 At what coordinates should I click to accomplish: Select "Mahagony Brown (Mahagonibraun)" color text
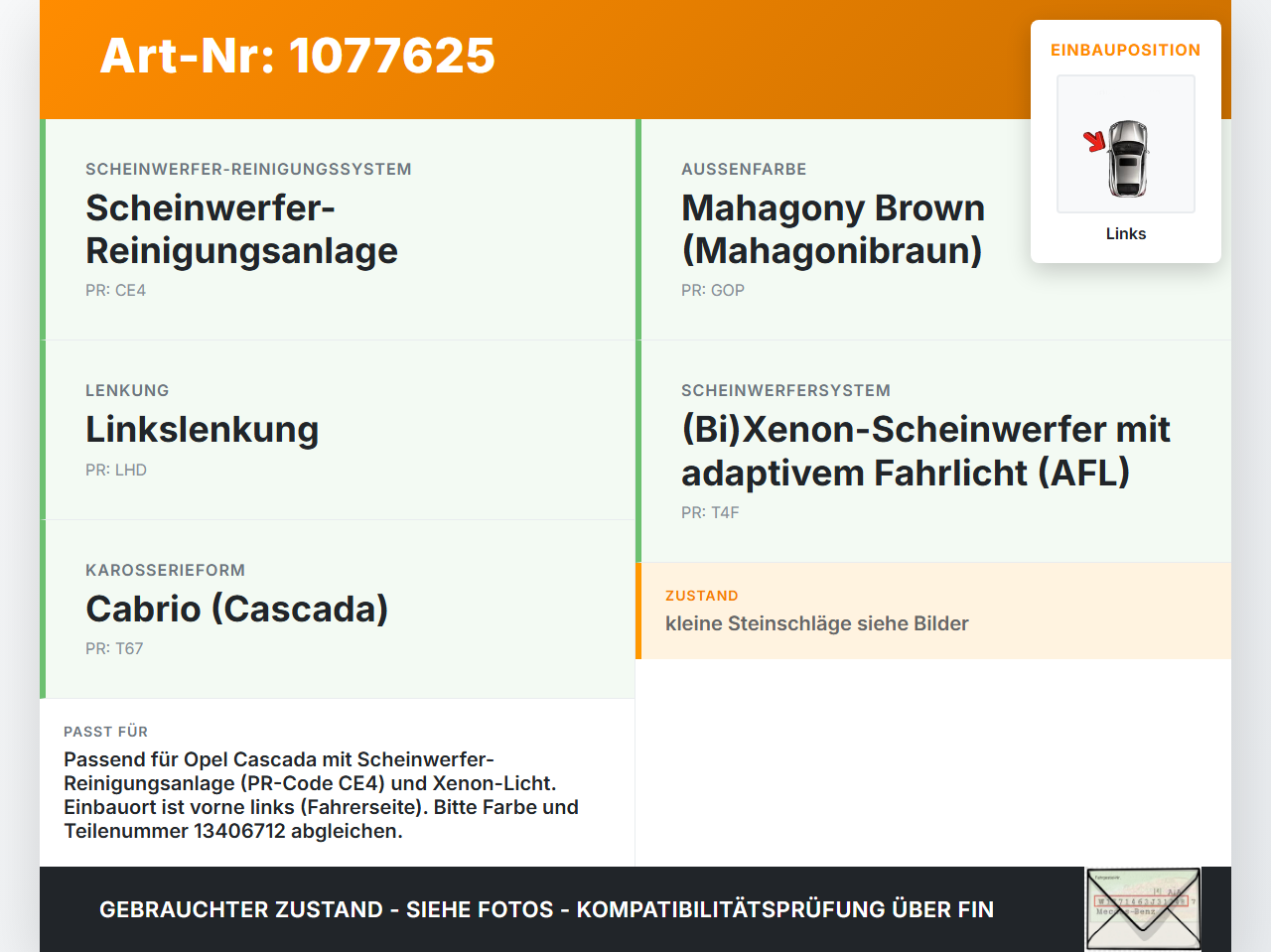tap(833, 229)
